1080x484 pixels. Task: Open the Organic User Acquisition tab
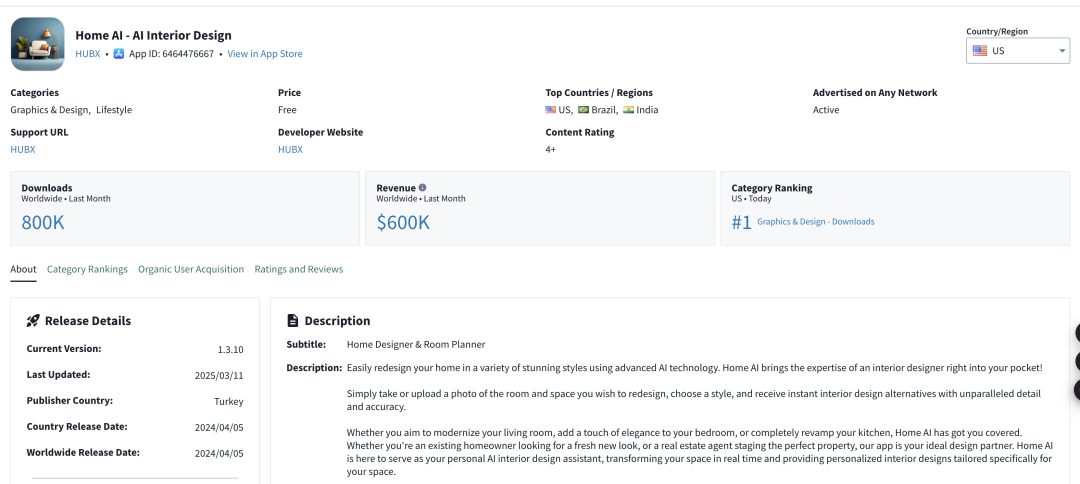pos(191,269)
